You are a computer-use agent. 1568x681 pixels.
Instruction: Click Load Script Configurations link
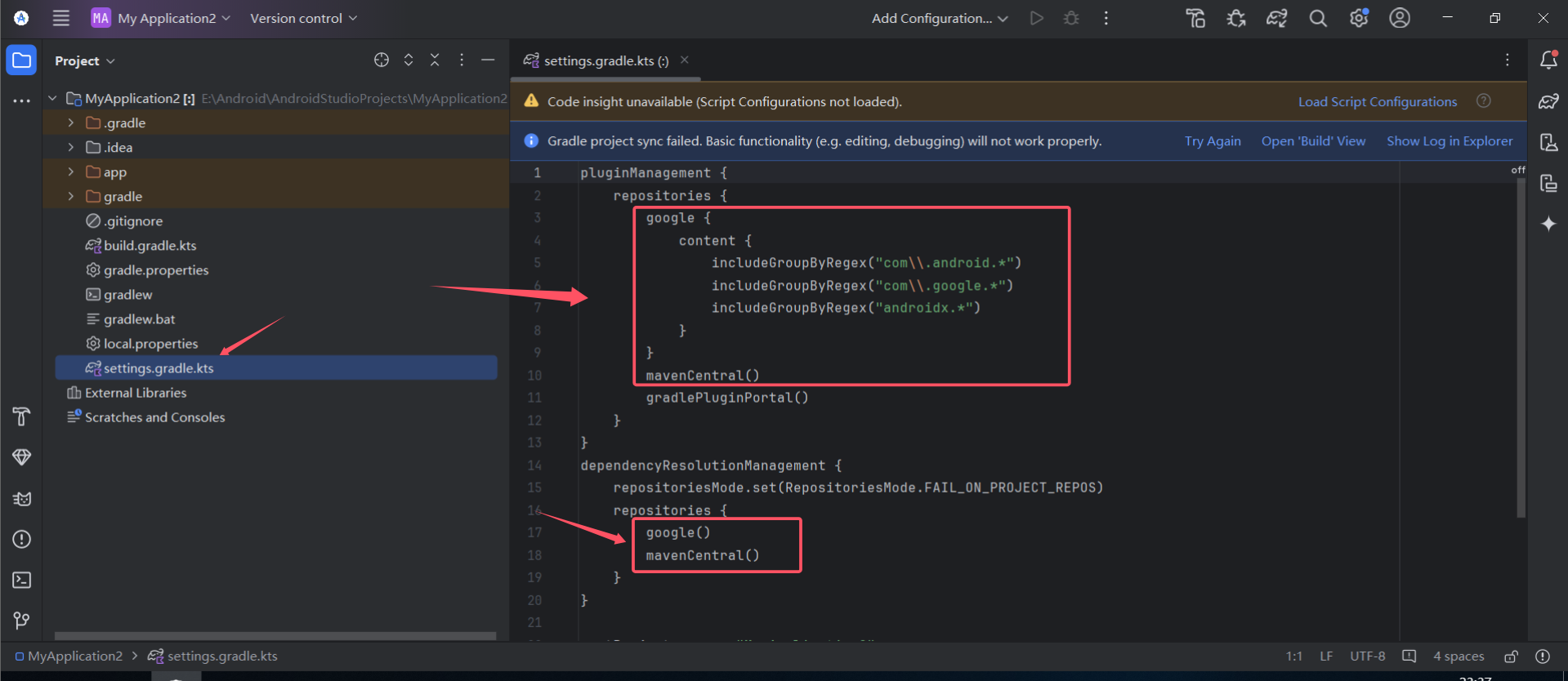1377,102
